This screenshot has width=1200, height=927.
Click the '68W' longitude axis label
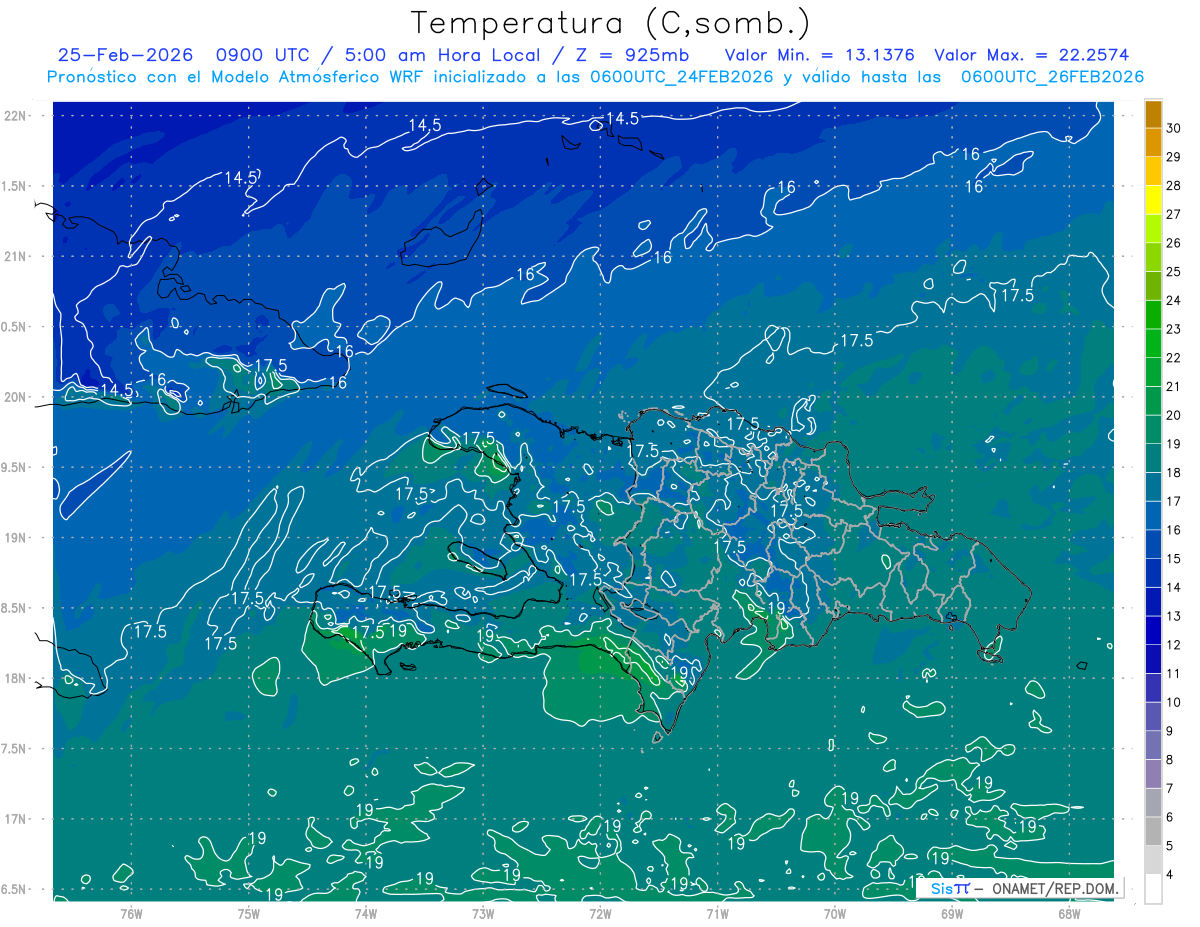(1069, 913)
